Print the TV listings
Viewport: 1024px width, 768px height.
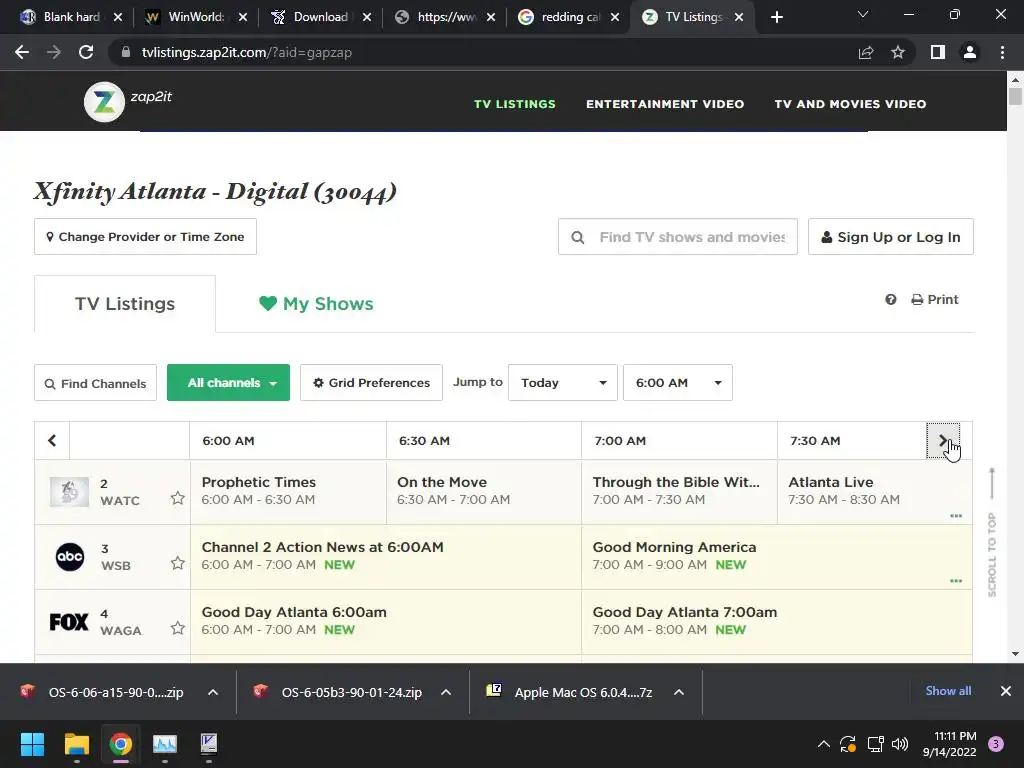(x=935, y=300)
